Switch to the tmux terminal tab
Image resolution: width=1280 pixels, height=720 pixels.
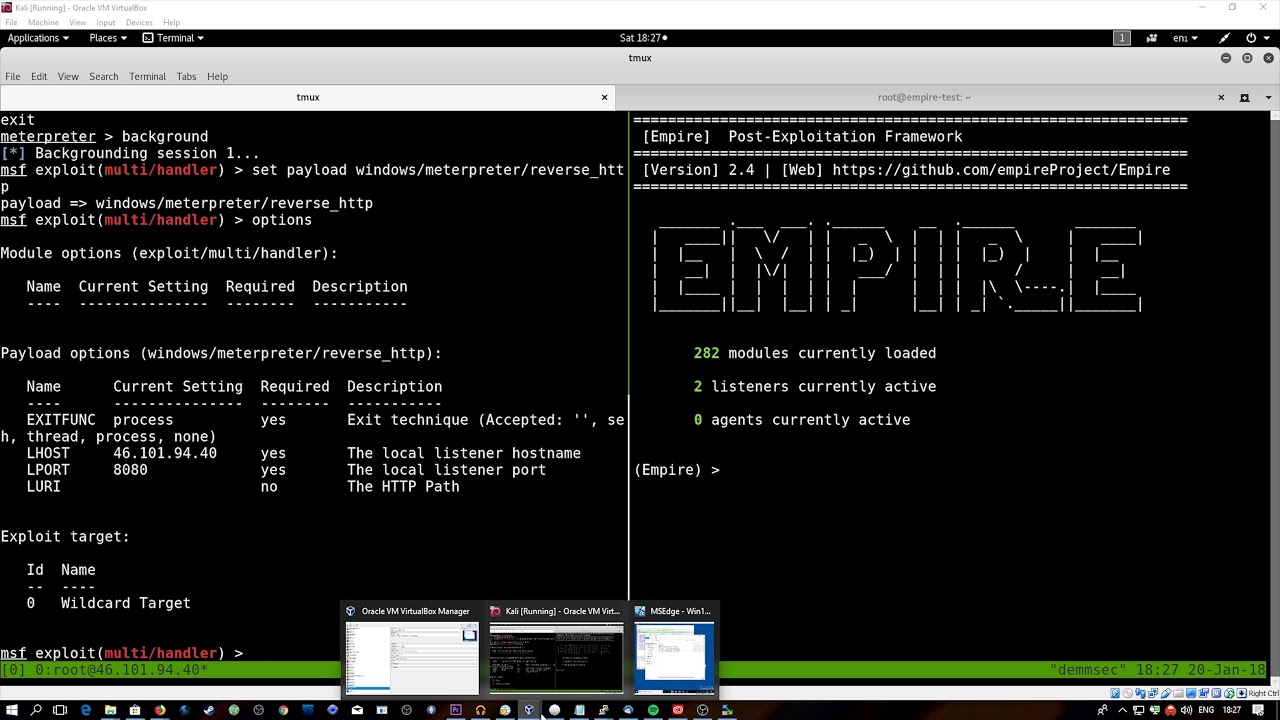307,97
